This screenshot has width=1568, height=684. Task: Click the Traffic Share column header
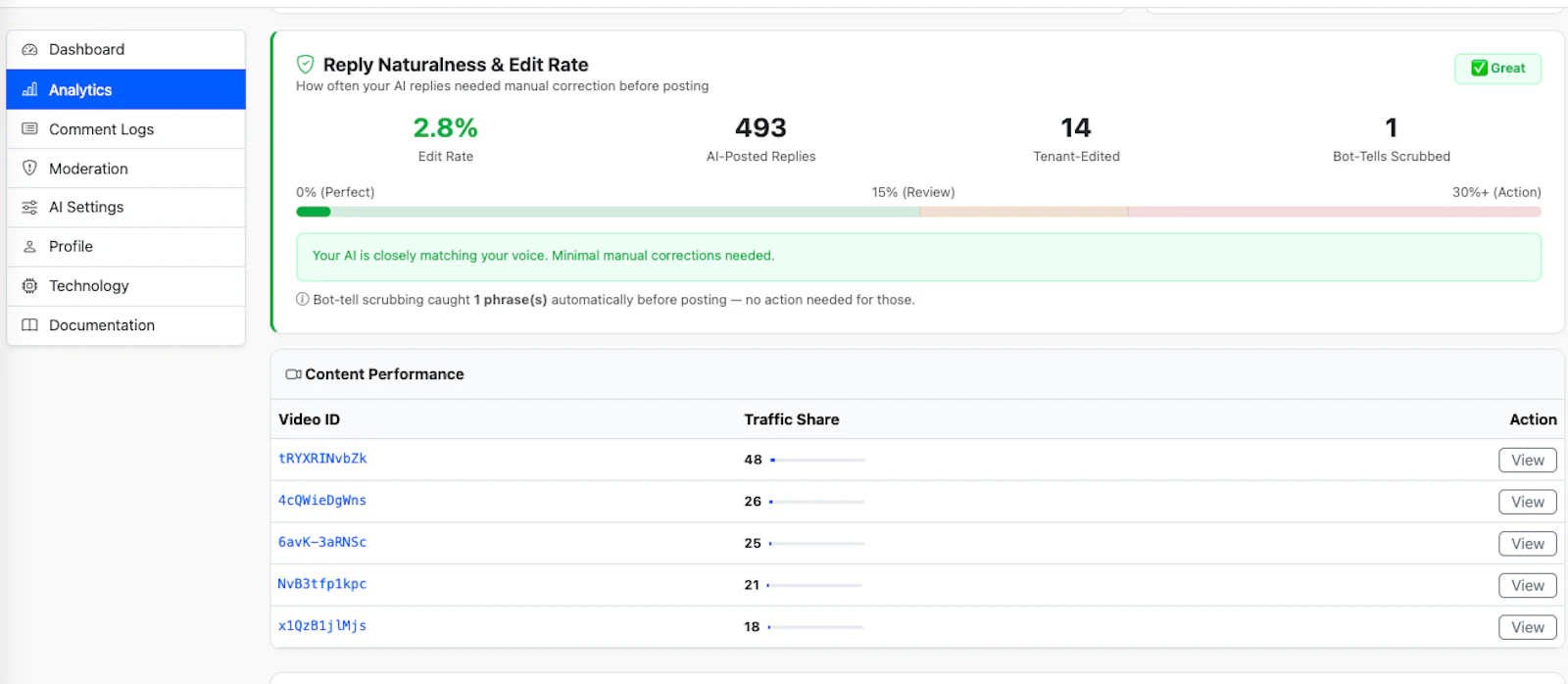coord(792,419)
